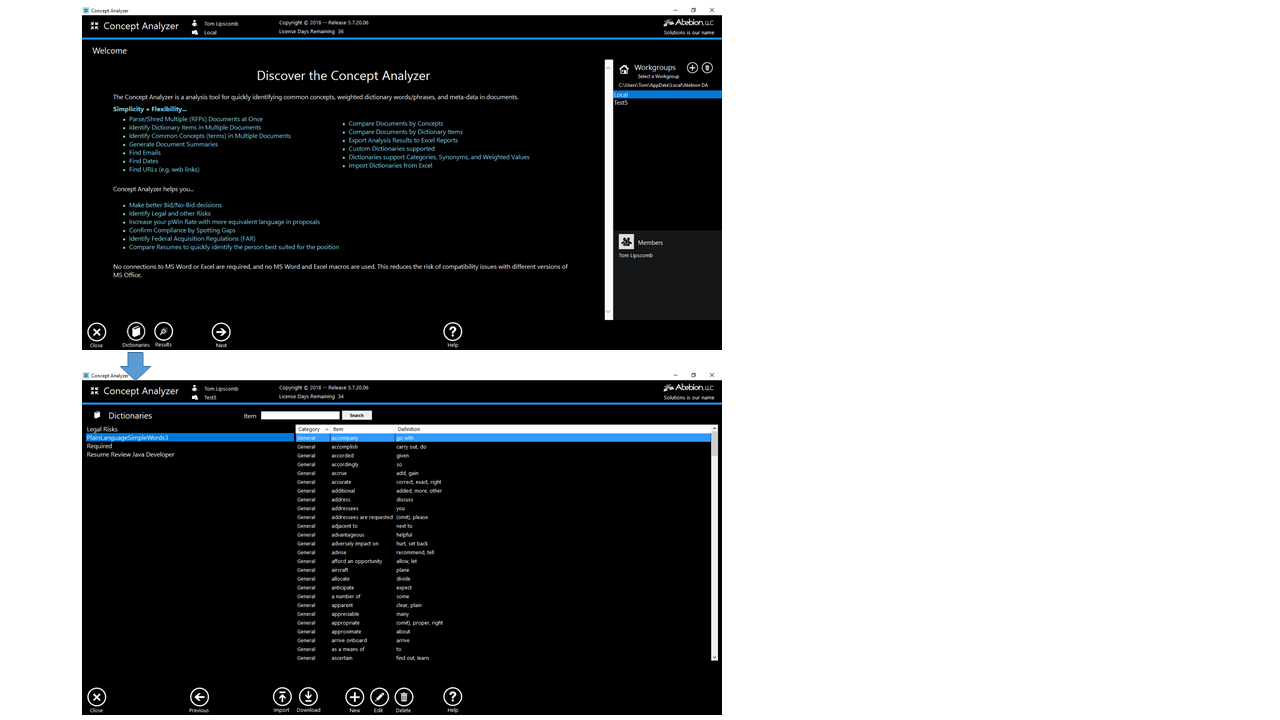Click the scroll-down arrow of the dictionary table
The image size is (1280, 720).
[x=714, y=657]
